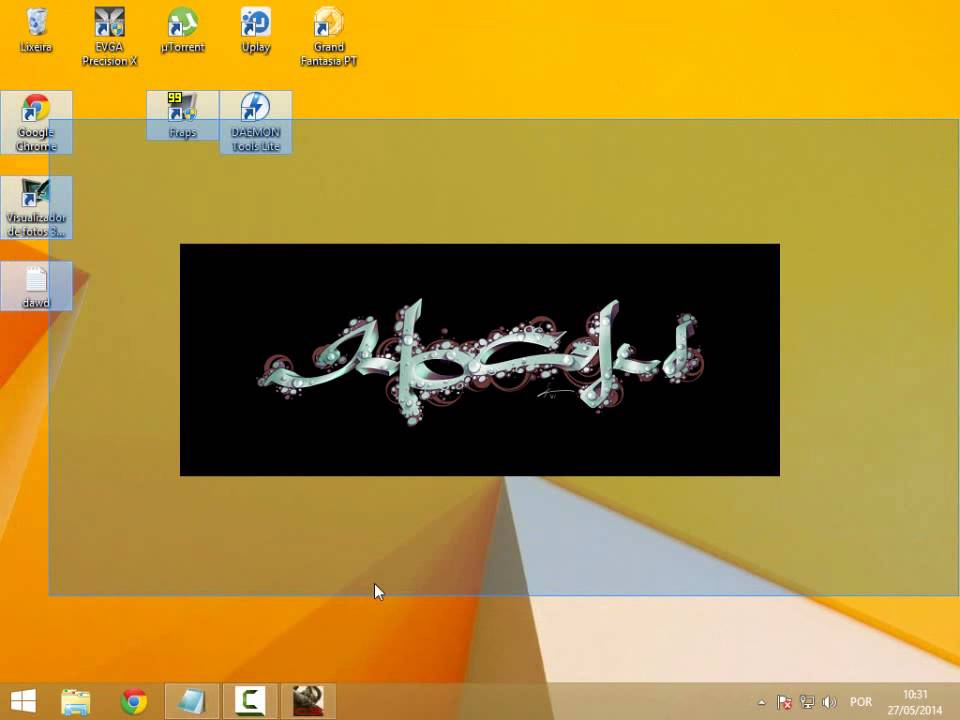Open the network tray icon
Screen dimensions: 960x720
tap(807, 702)
